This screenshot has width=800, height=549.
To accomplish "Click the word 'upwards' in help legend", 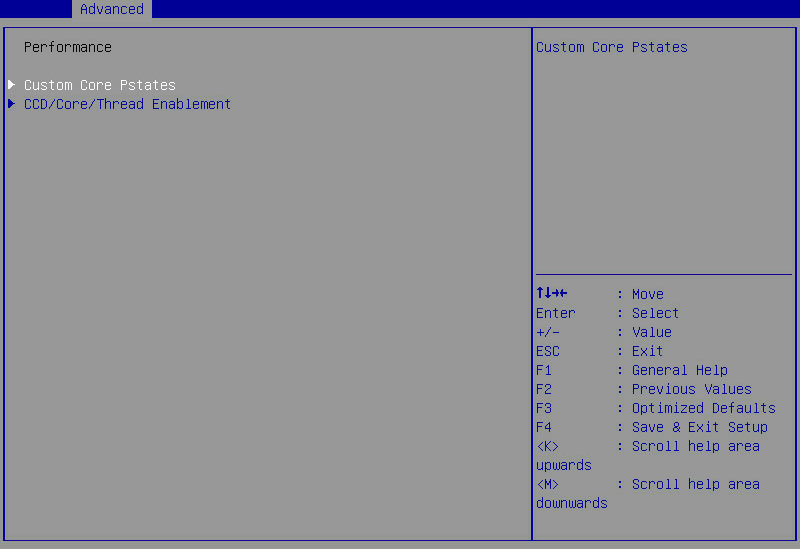I will point(564,466).
